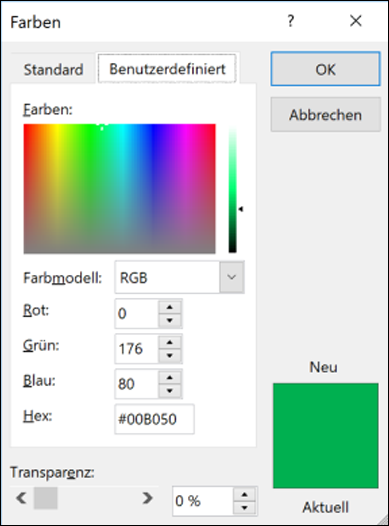Click the Abbrechen button
Screen dimensions: 389x526
(325, 115)
